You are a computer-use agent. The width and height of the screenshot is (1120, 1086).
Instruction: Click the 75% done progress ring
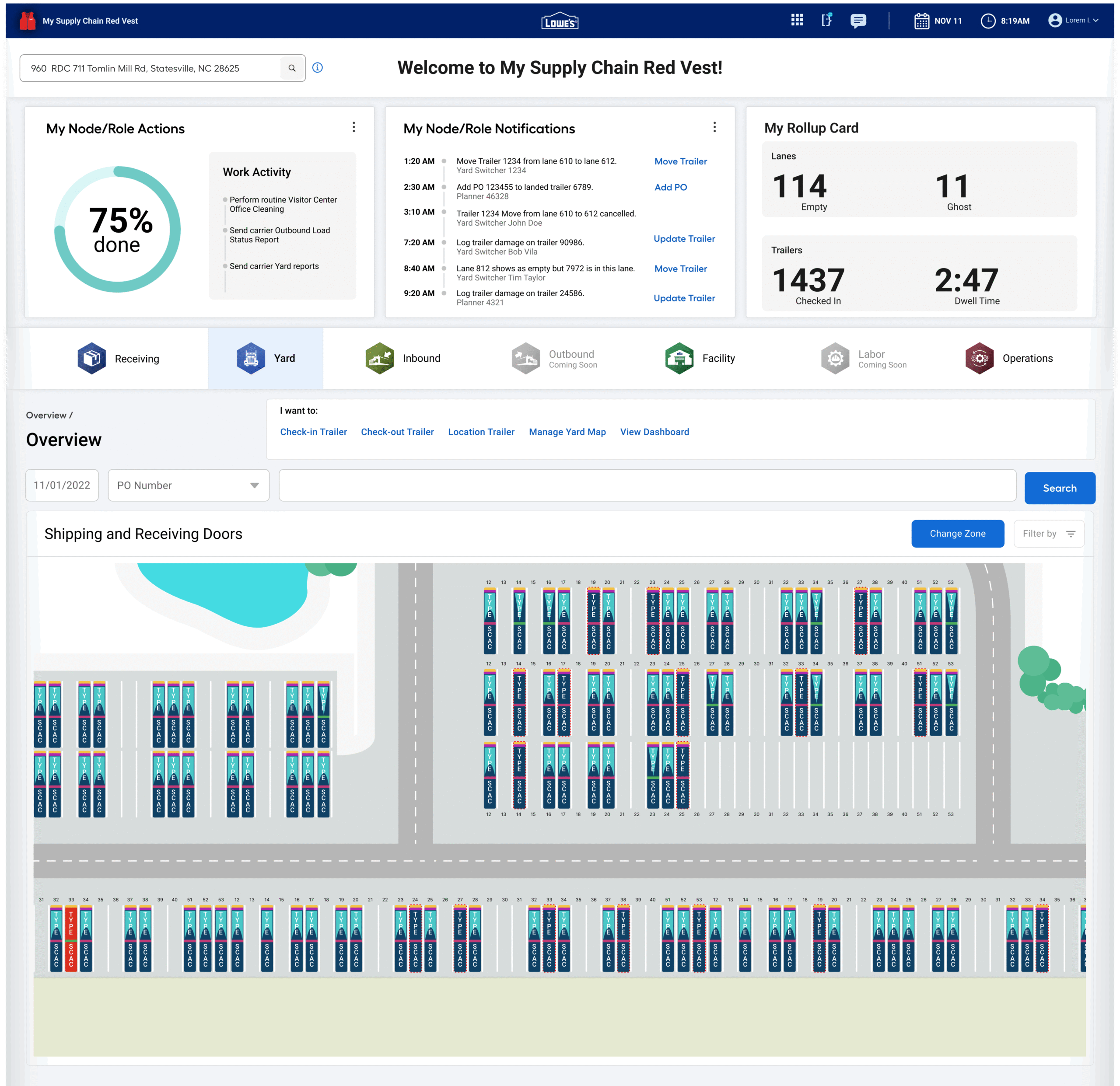(x=117, y=228)
